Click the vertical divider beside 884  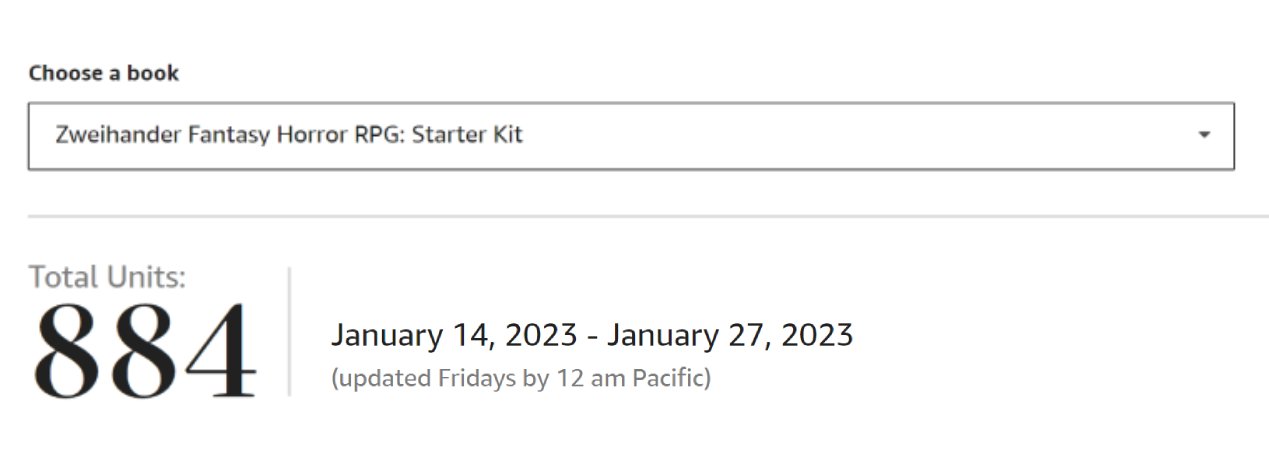[289, 330]
